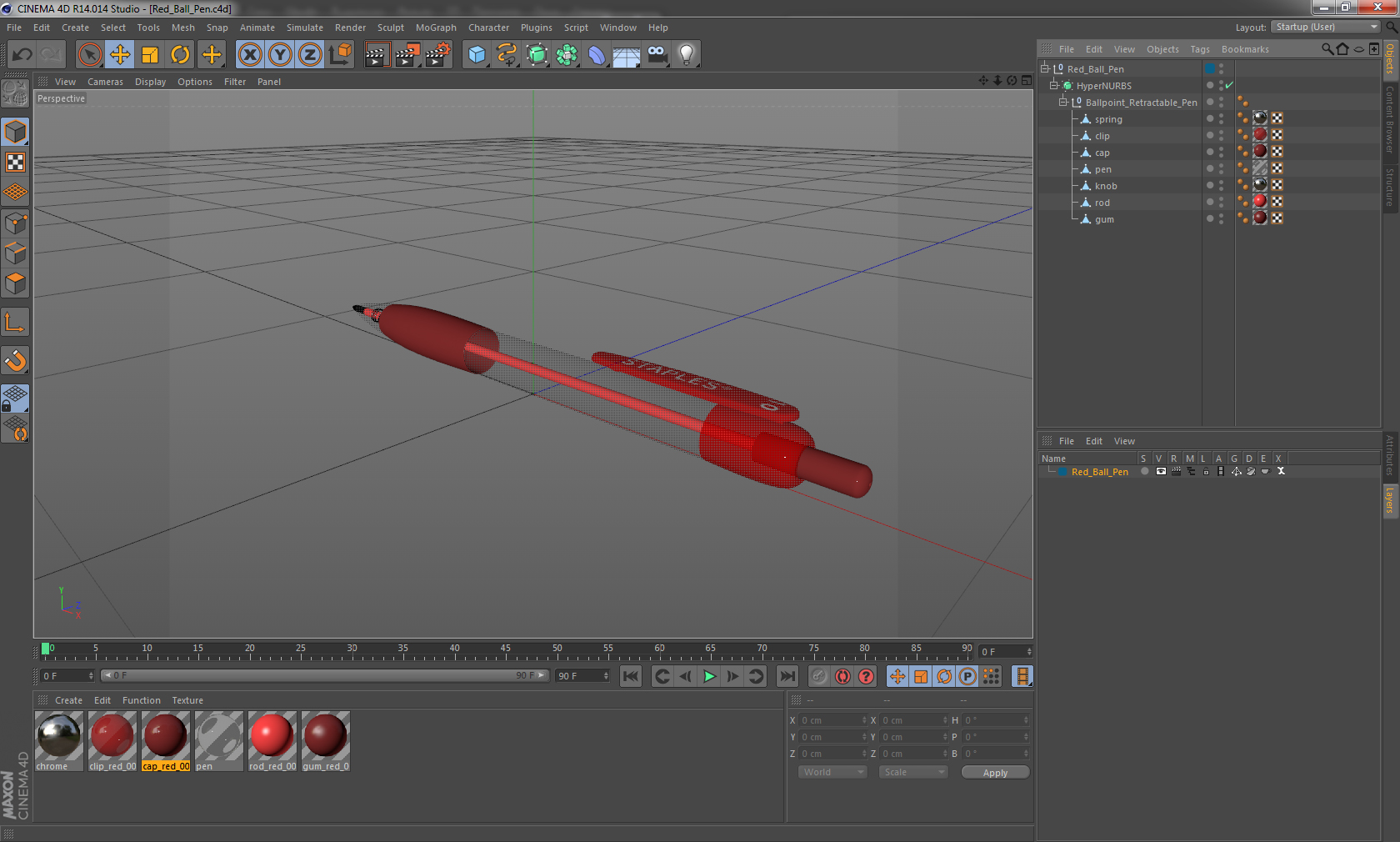Select the rod_red material sphere

point(272,735)
